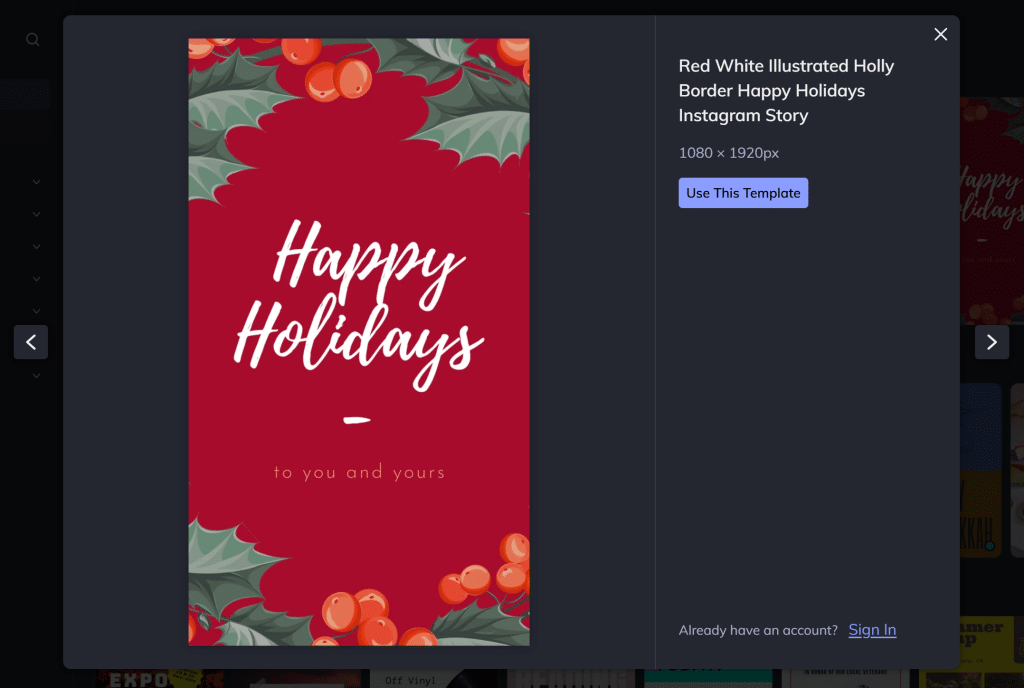Click the Happy Holidays template preview image
1024x688 pixels.
click(x=359, y=342)
